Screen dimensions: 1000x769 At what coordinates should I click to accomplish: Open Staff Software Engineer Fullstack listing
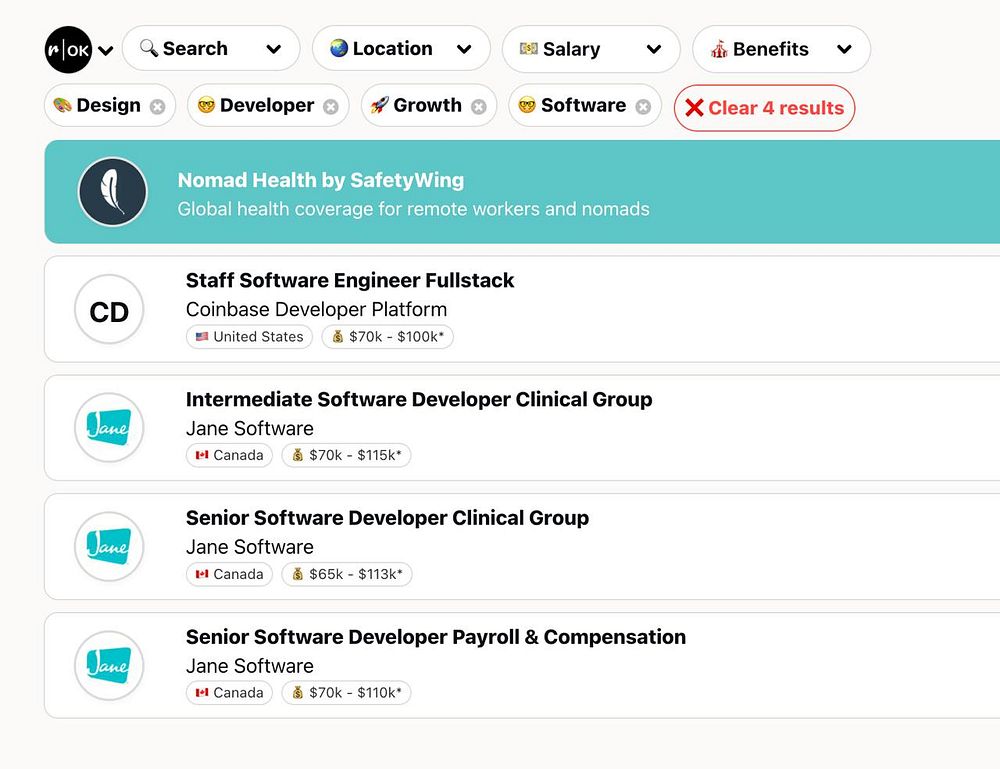tap(350, 281)
